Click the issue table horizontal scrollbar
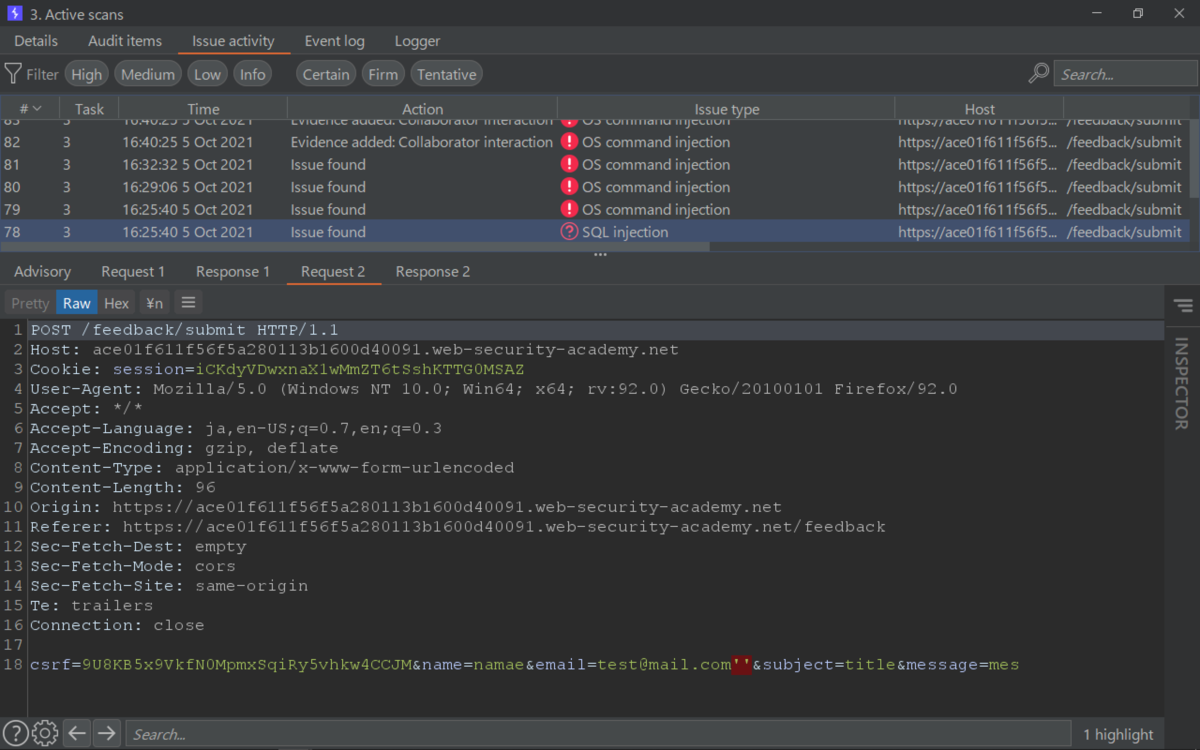Viewport: 1200px width, 750px height. 355,246
